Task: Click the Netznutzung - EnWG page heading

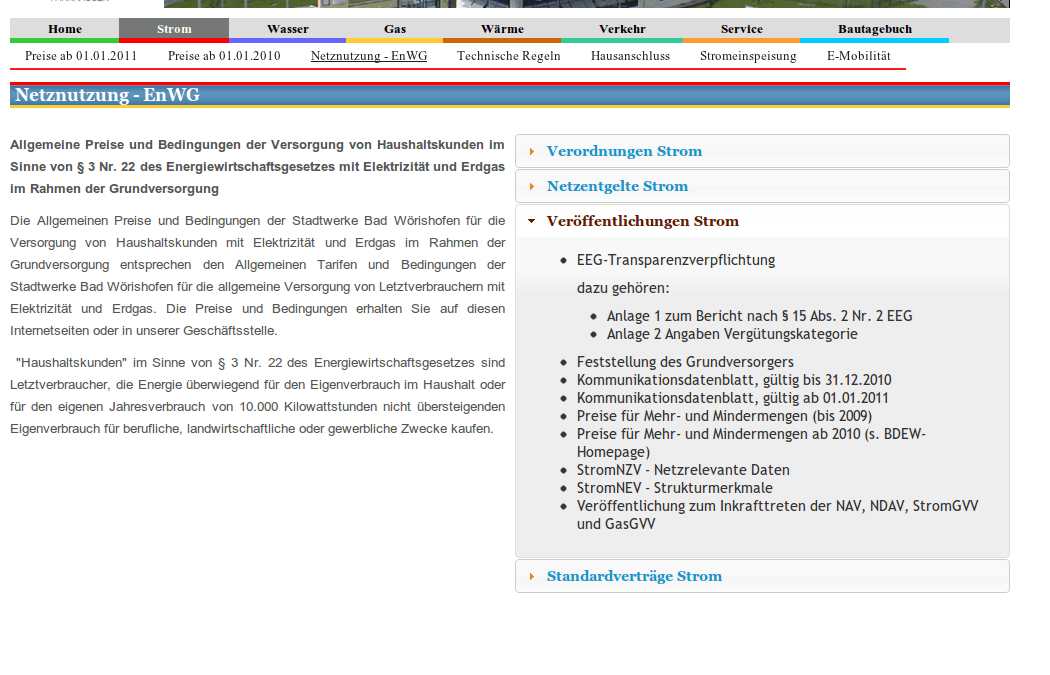Action: coord(107,95)
